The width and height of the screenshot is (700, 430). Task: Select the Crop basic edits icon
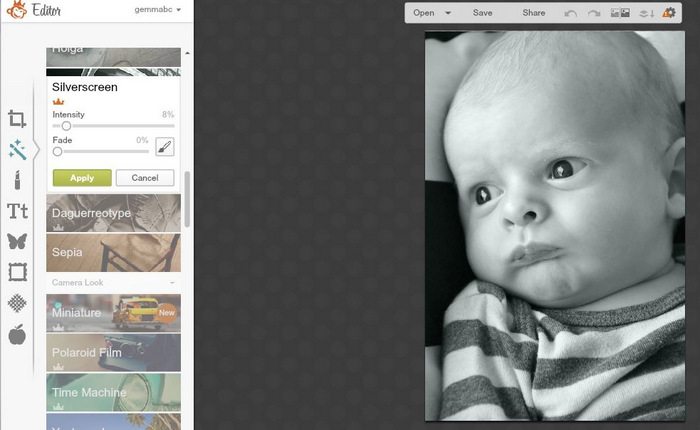point(17,119)
